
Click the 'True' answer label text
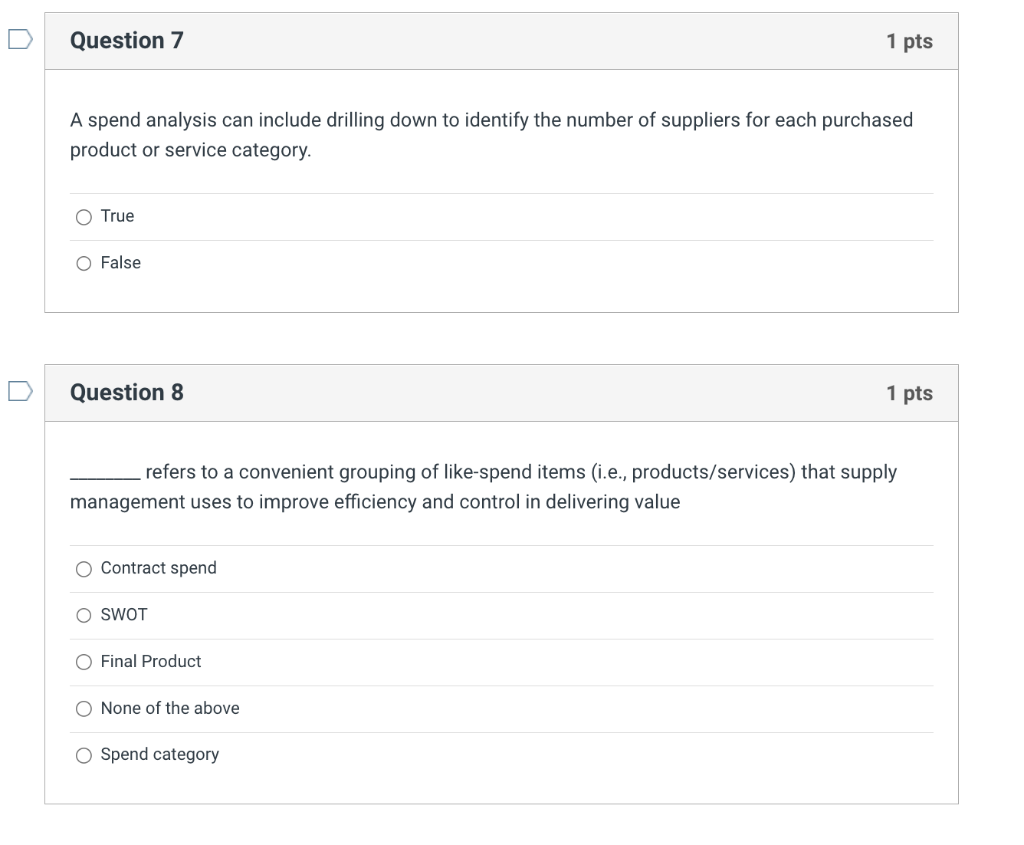[117, 217]
